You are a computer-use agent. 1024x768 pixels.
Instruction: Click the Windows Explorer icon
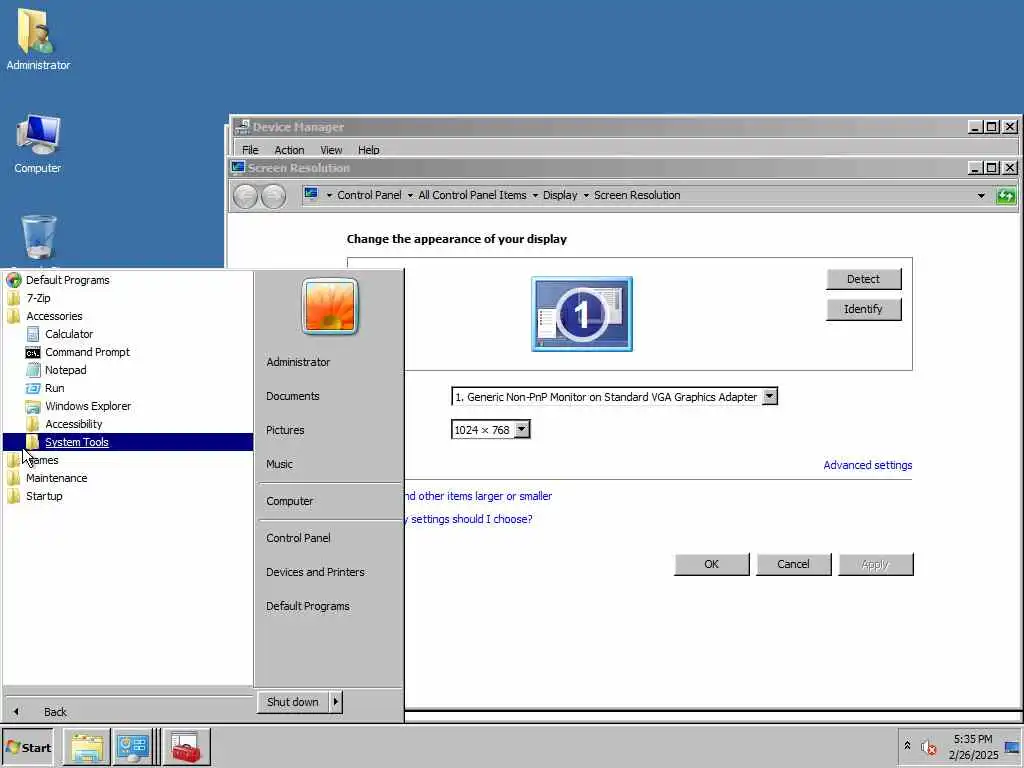[x=33, y=406]
